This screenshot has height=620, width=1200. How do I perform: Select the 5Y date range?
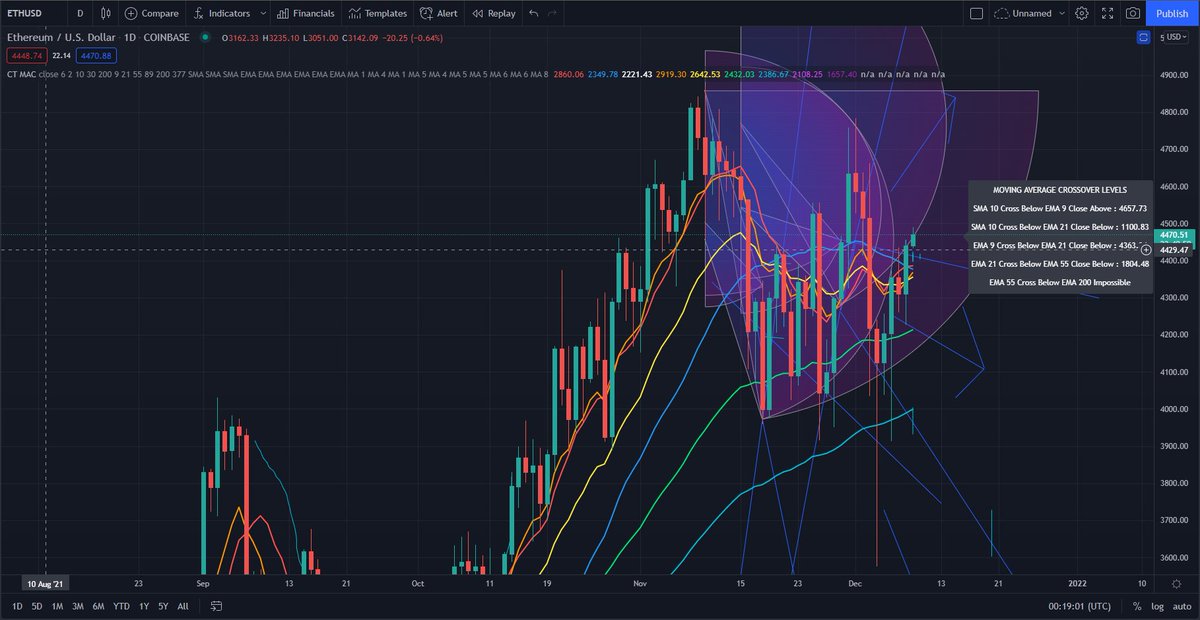(x=163, y=606)
